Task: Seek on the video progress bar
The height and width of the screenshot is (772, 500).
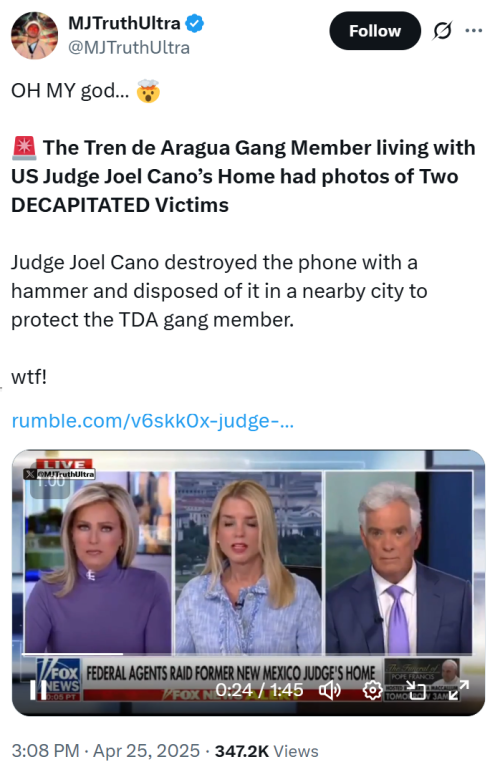Action: pos(248,654)
